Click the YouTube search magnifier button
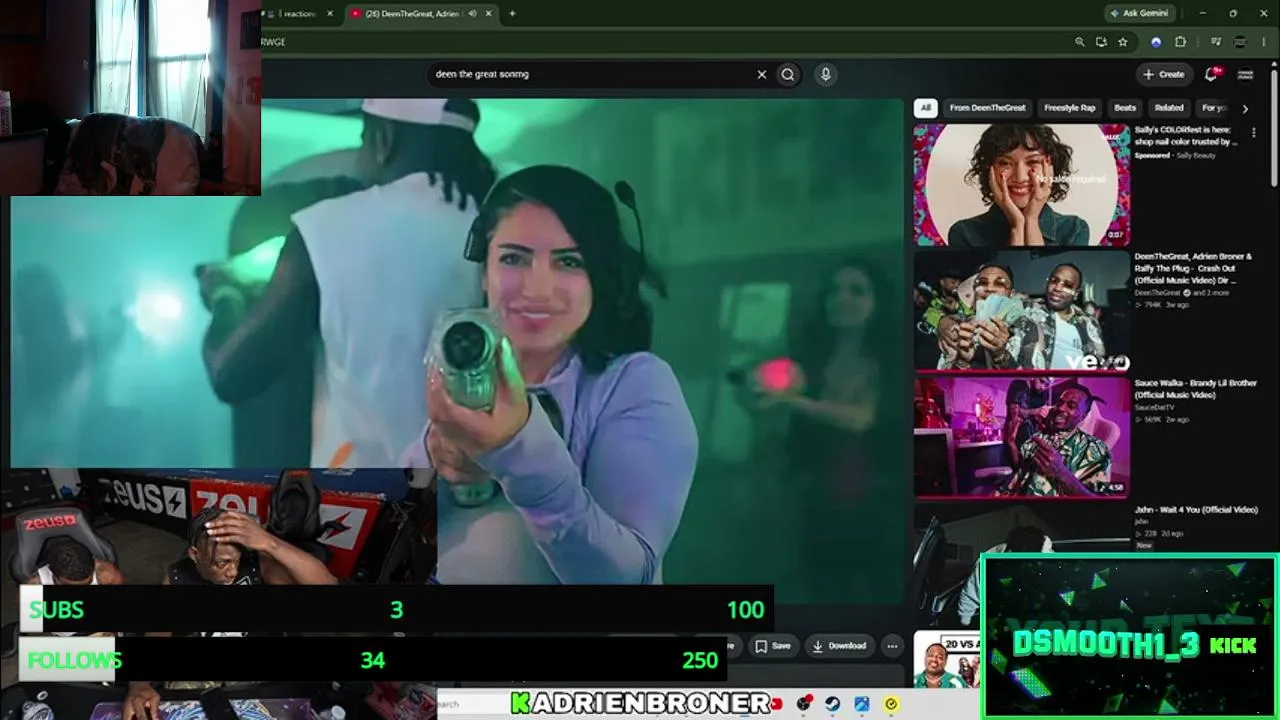Screen dimensions: 1280x720 click(788, 74)
